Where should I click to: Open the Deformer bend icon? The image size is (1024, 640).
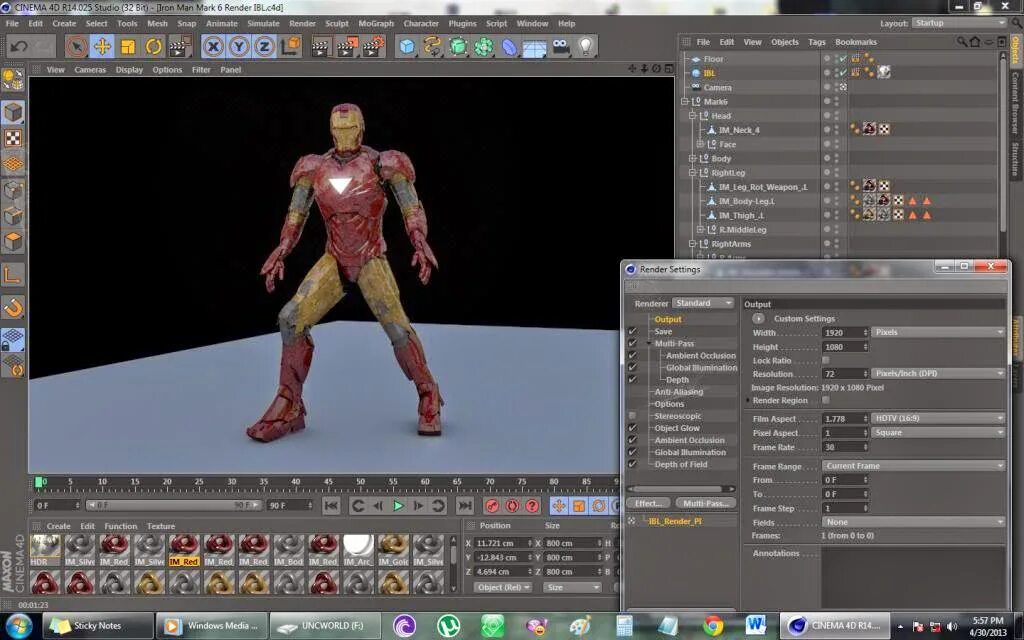point(509,46)
